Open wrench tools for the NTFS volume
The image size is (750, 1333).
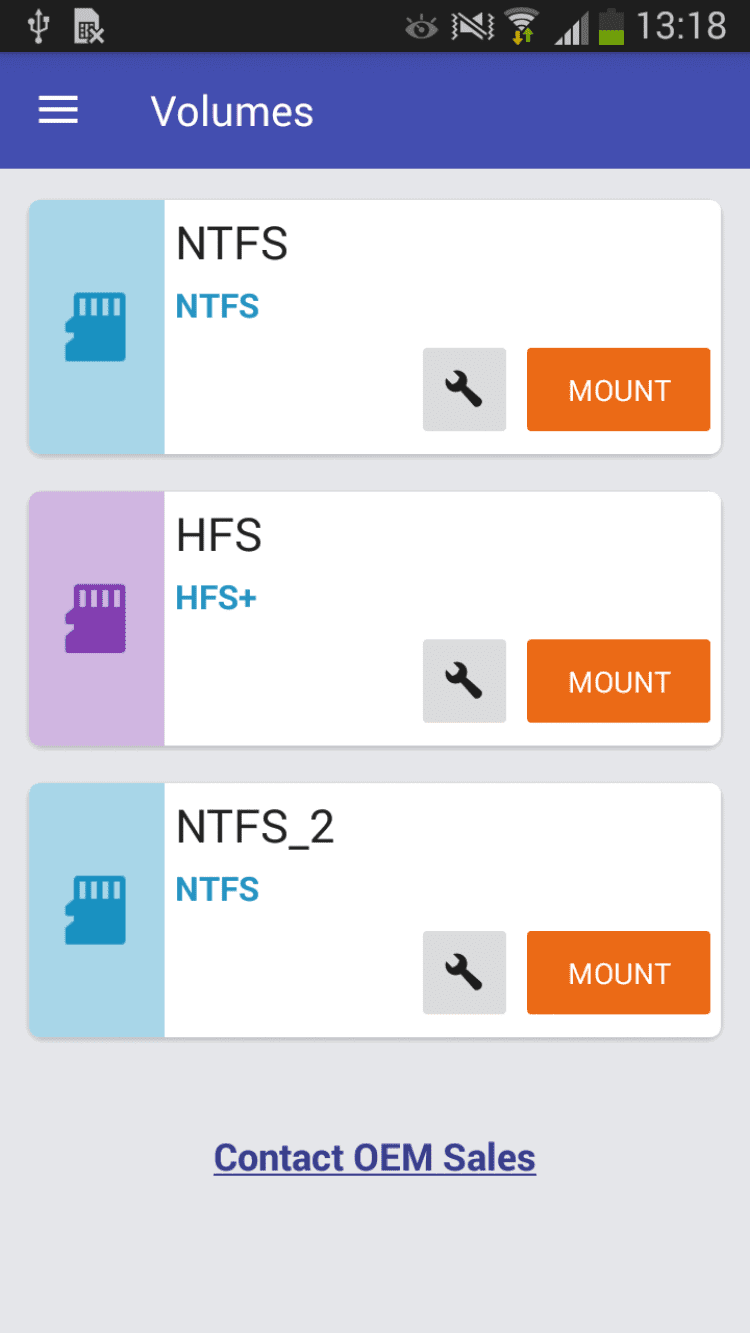[464, 390]
